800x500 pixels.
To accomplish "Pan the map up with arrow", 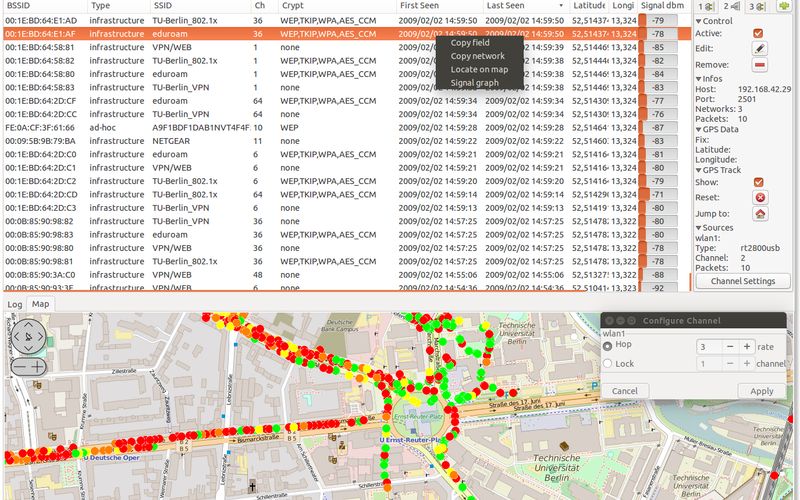I will (x=28, y=325).
